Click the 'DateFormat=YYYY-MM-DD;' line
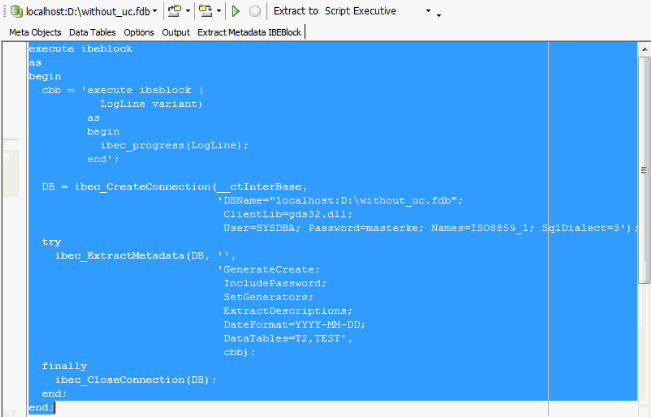 pyautogui.click(x=294, y=324)
